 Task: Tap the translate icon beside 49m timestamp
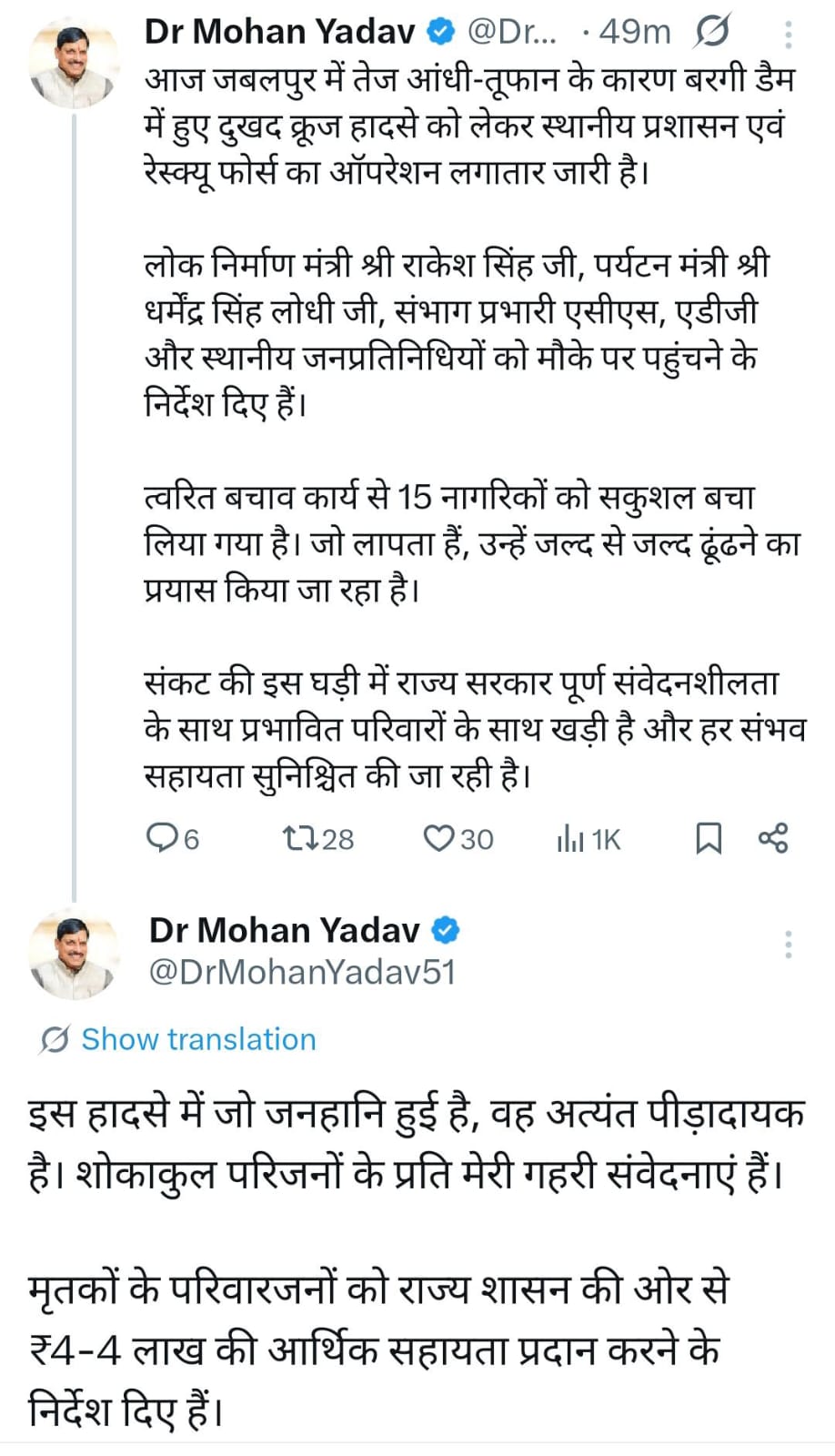[712, 33]
